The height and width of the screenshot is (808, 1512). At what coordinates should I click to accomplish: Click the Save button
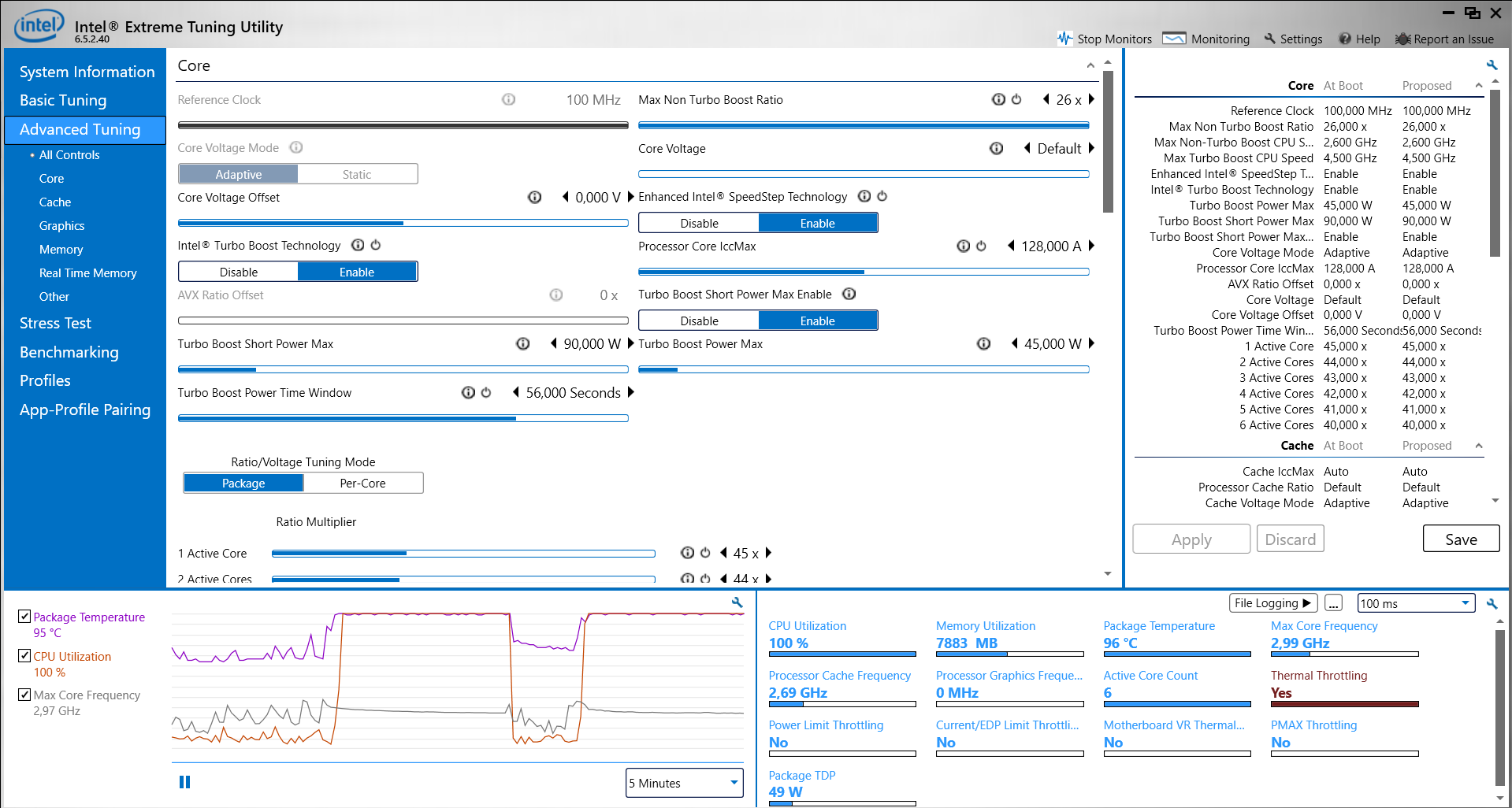[1460, 539]
